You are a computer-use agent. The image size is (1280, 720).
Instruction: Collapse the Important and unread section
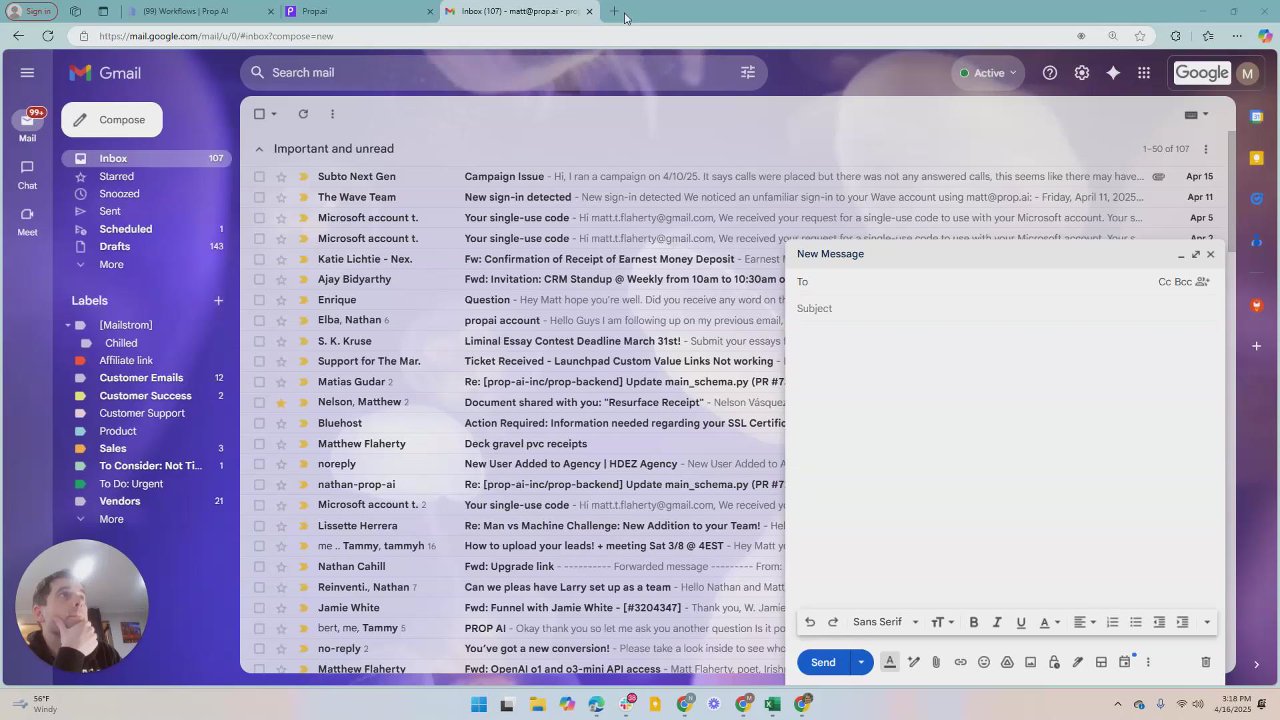tap(259, 149)
